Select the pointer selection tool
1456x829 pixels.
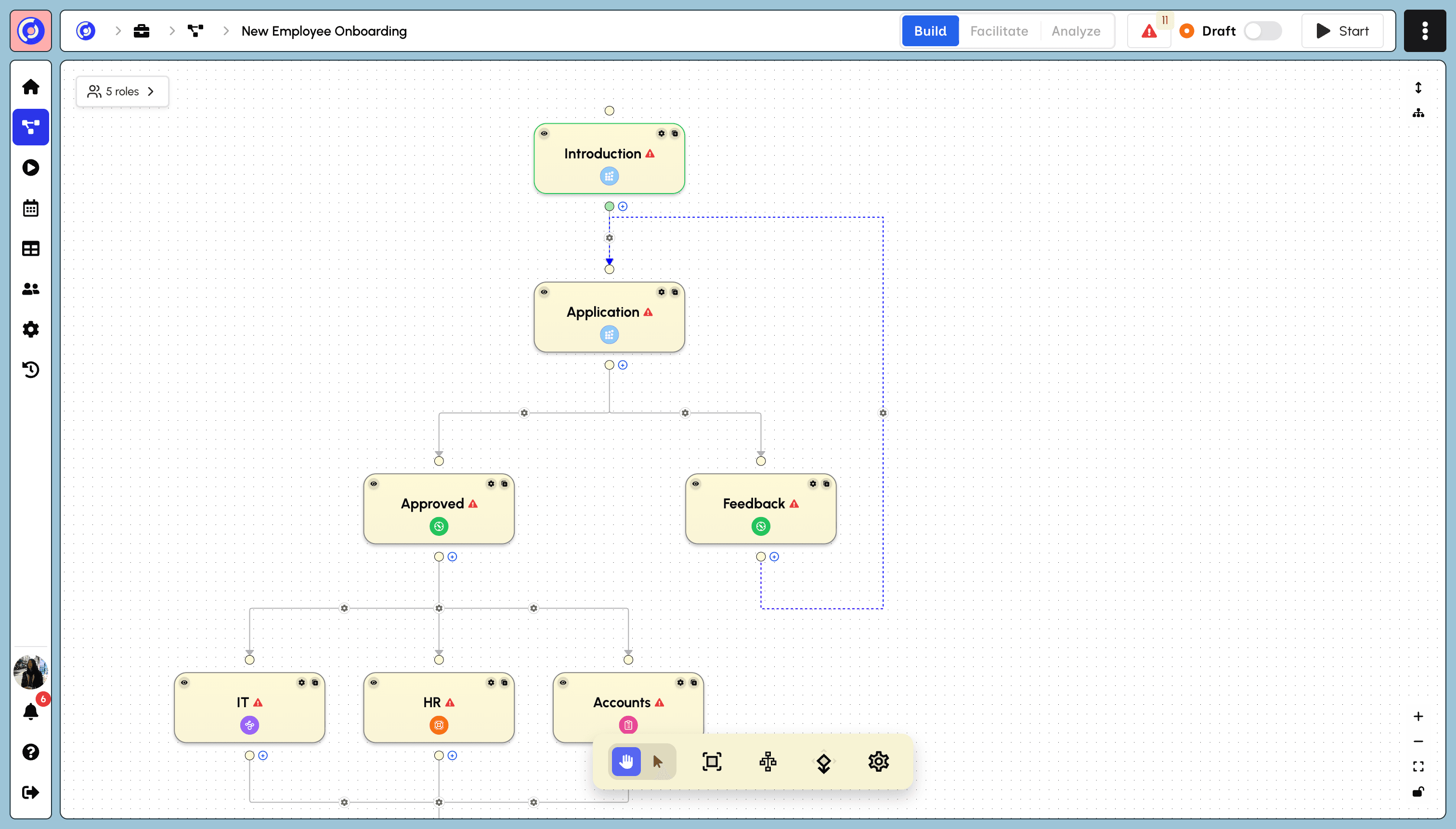[658, 761]
